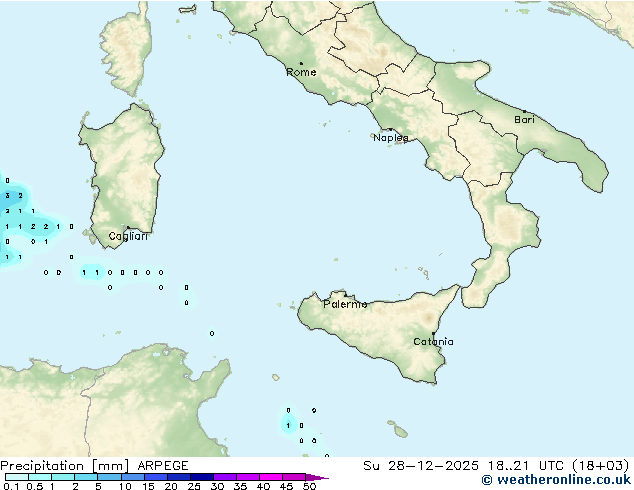Pick the 20–25 mm legend swatch

pos(179,477)
